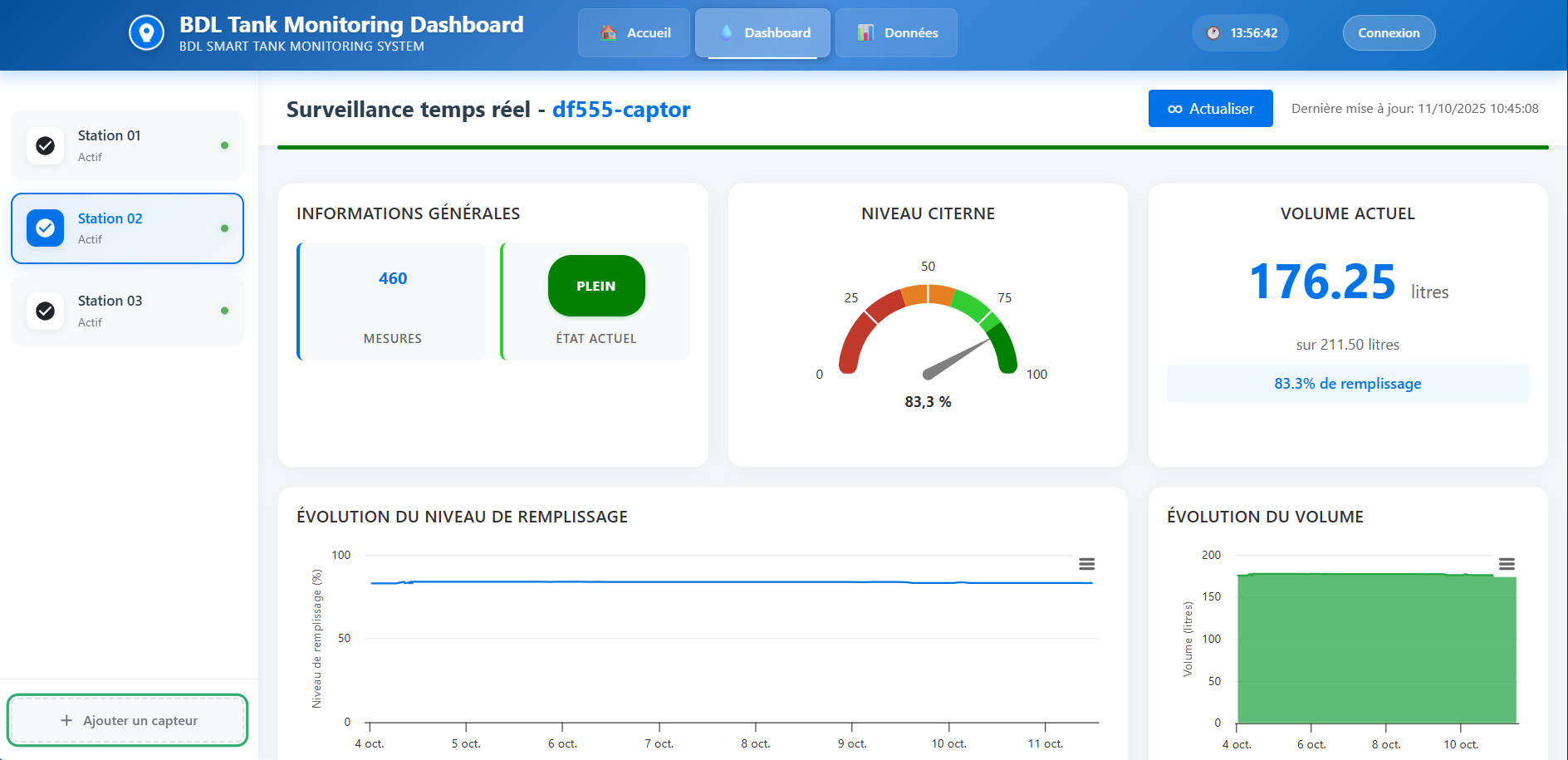
Task: Click the house icon on Accueil
Action: click(x=609, y=33)
